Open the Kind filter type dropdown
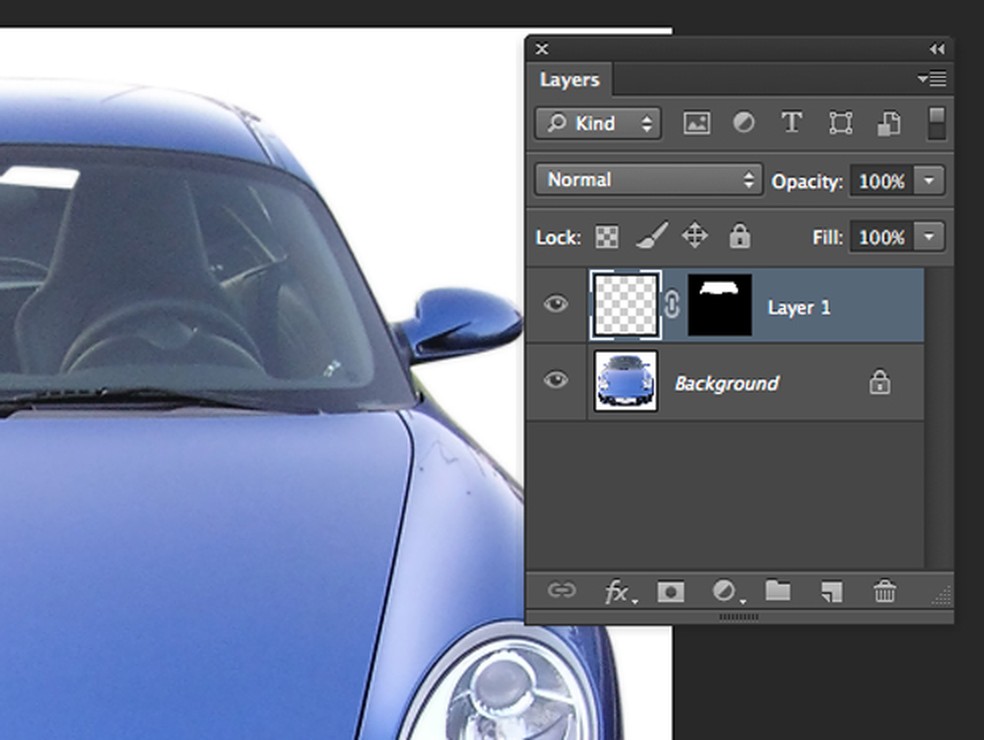This screenshot has width=984, height=740. point(598,124)
